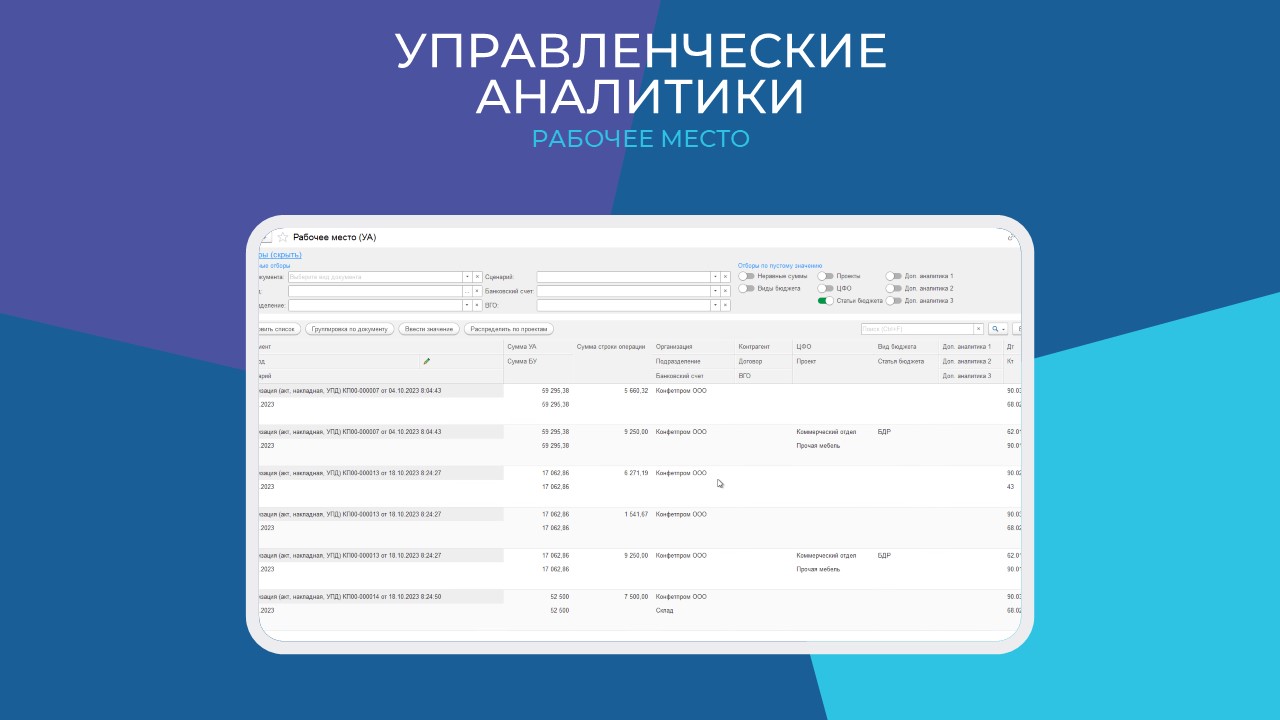Expand the Сценарий dropdown list
Viewport: 1280px width, 720px height.
pos(714,277)
